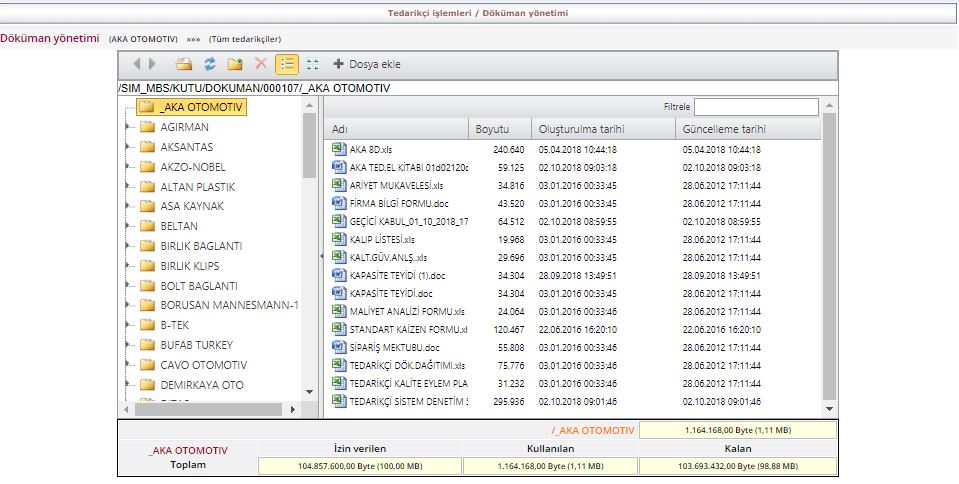Click the forward navigation arrow

pyautogui.click(x=151, y=64)
